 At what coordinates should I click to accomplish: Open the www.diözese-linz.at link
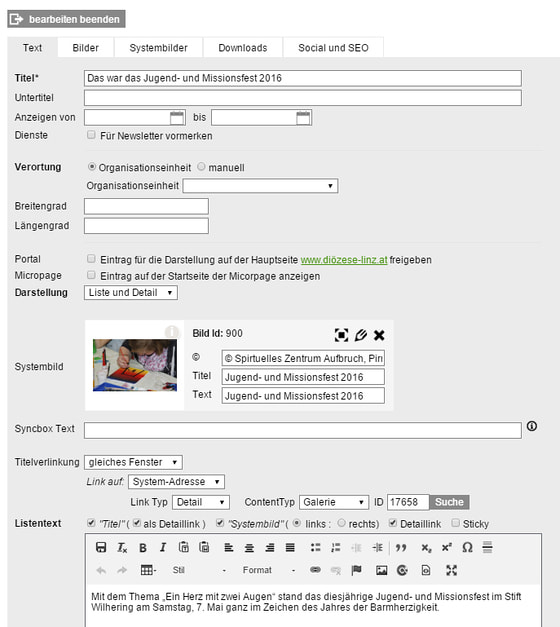[344, 260]
